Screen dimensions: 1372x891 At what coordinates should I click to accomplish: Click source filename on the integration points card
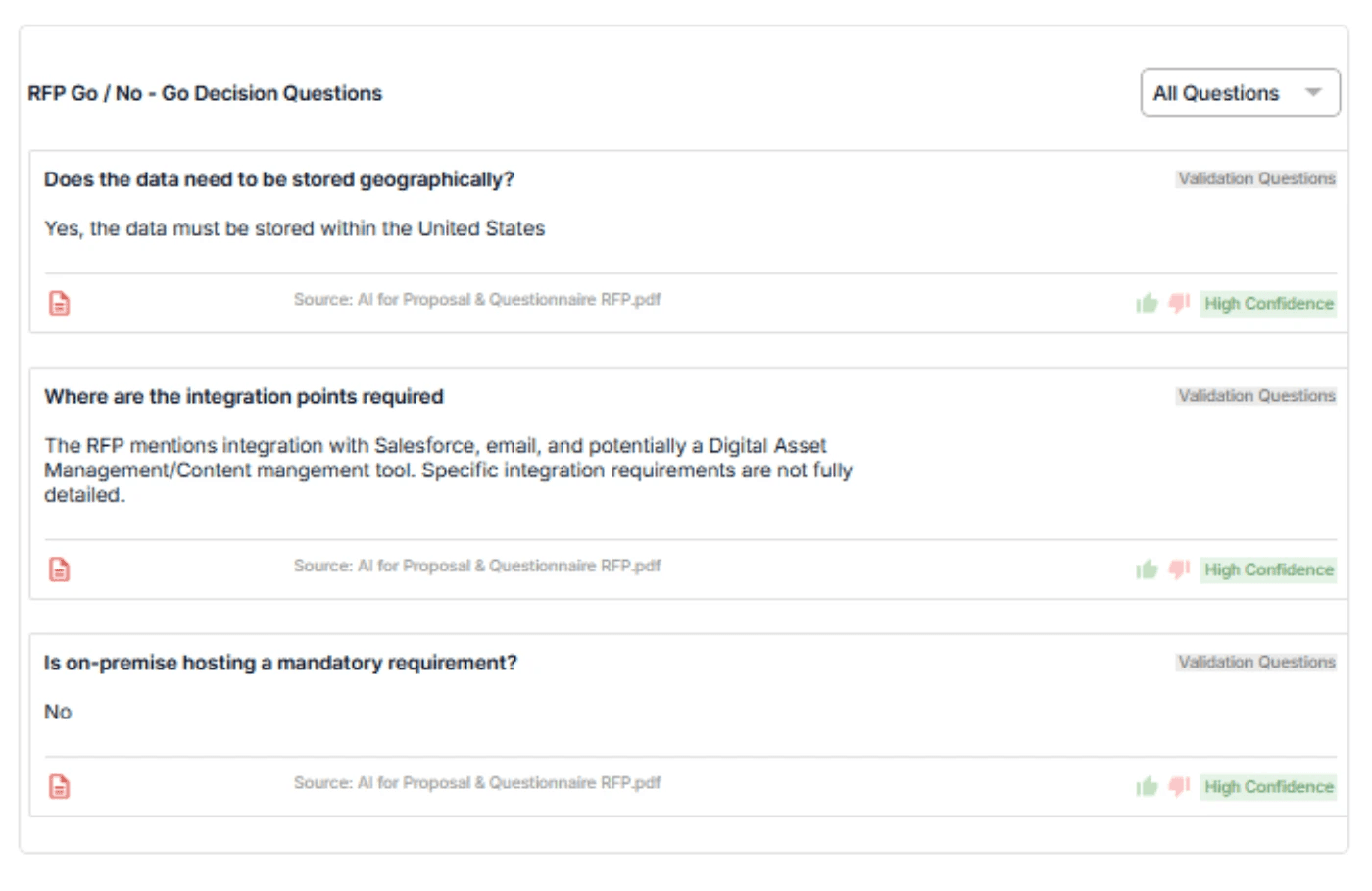(477, 567)
